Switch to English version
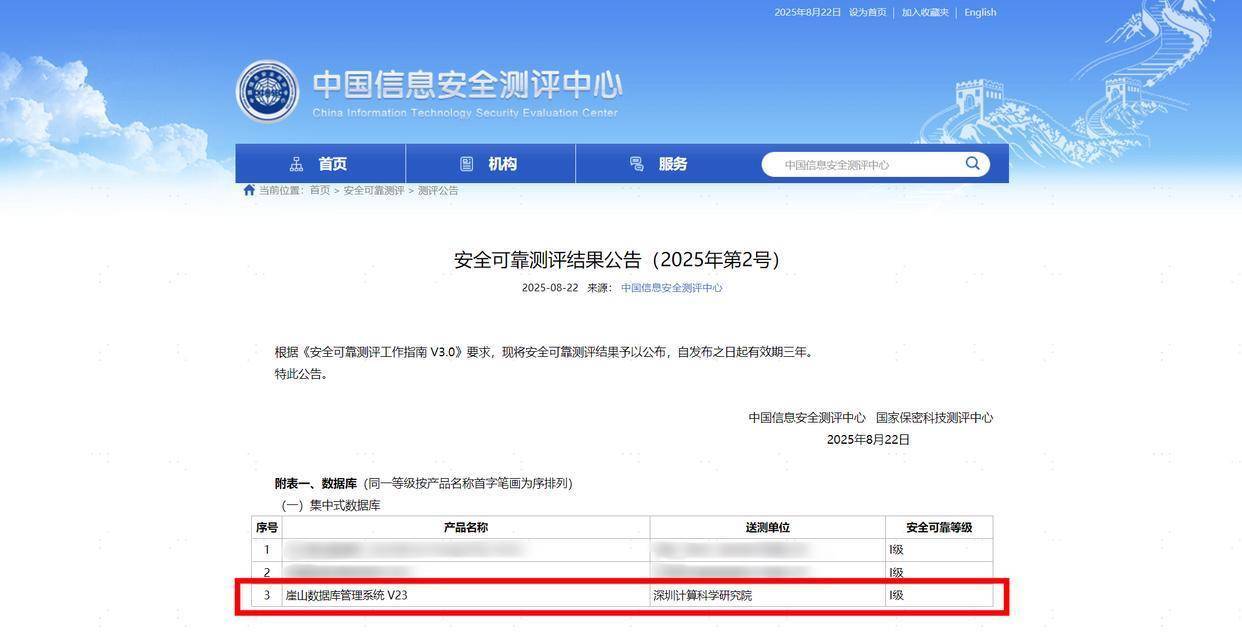 981,10
